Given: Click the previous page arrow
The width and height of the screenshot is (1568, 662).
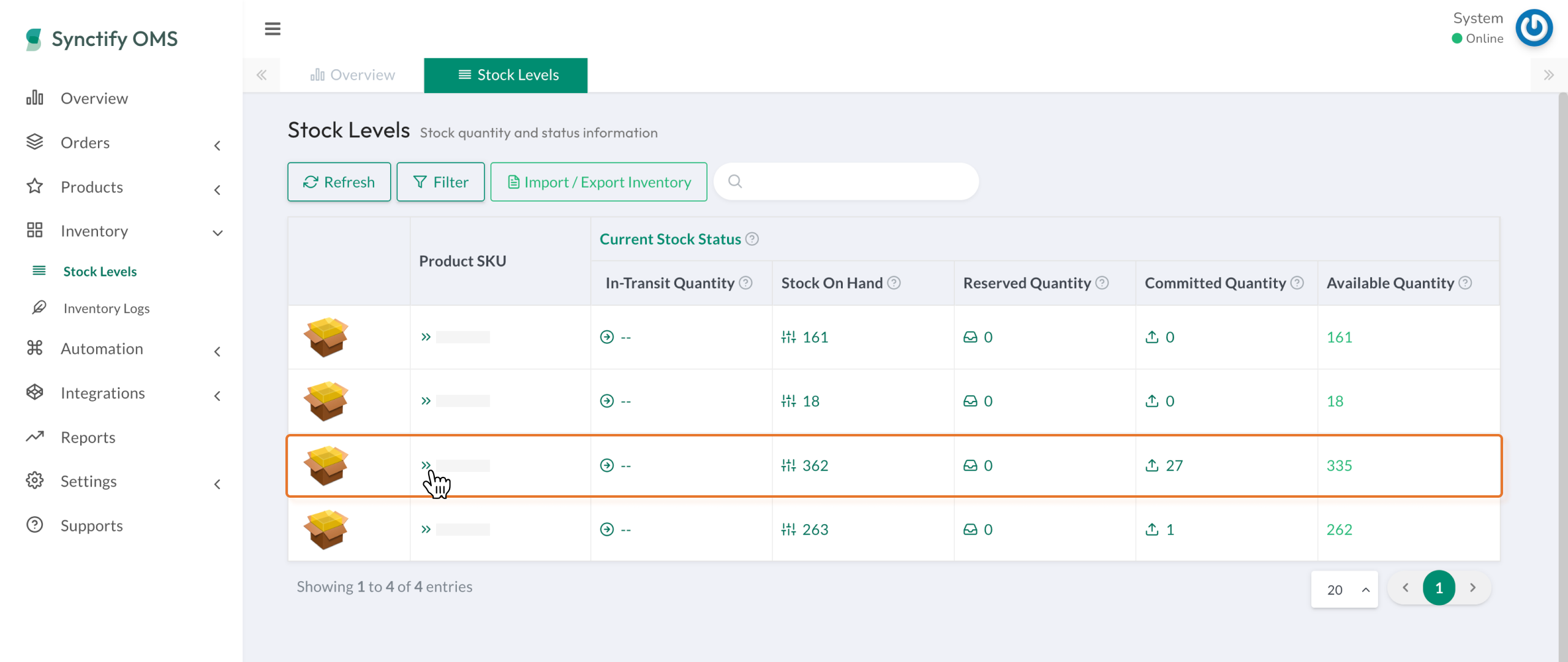Looking at the screenshot, I should pyautogui.click(x=1406, y=588).
